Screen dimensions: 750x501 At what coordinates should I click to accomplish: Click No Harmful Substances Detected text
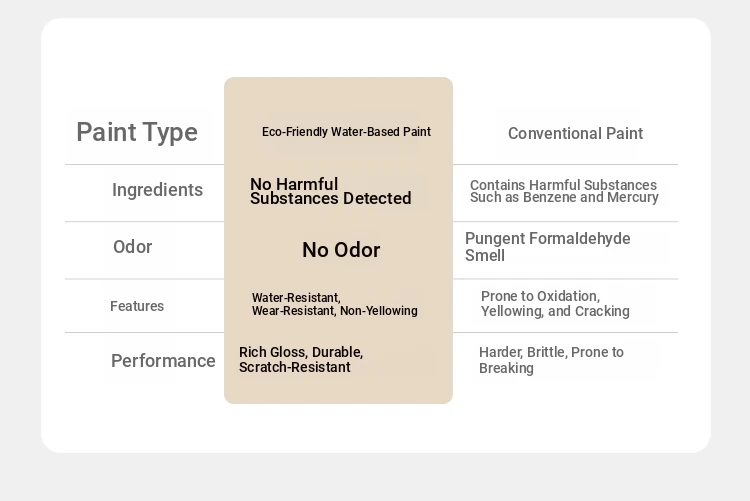(331, 191)
